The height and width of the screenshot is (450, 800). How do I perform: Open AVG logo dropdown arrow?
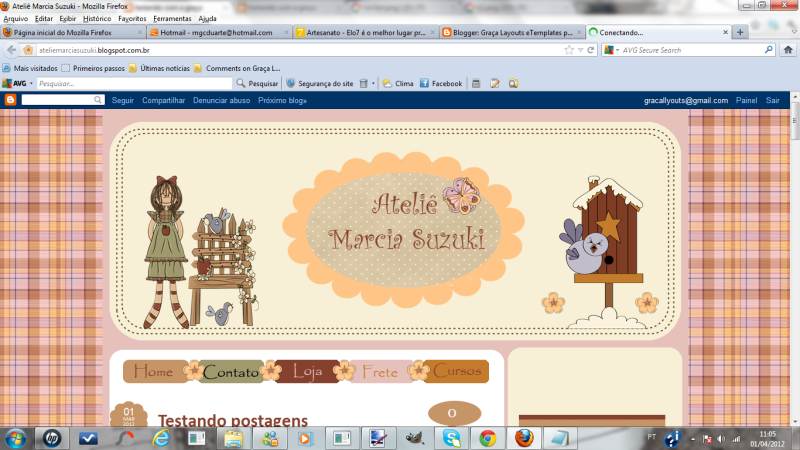[x=31, y=83]
